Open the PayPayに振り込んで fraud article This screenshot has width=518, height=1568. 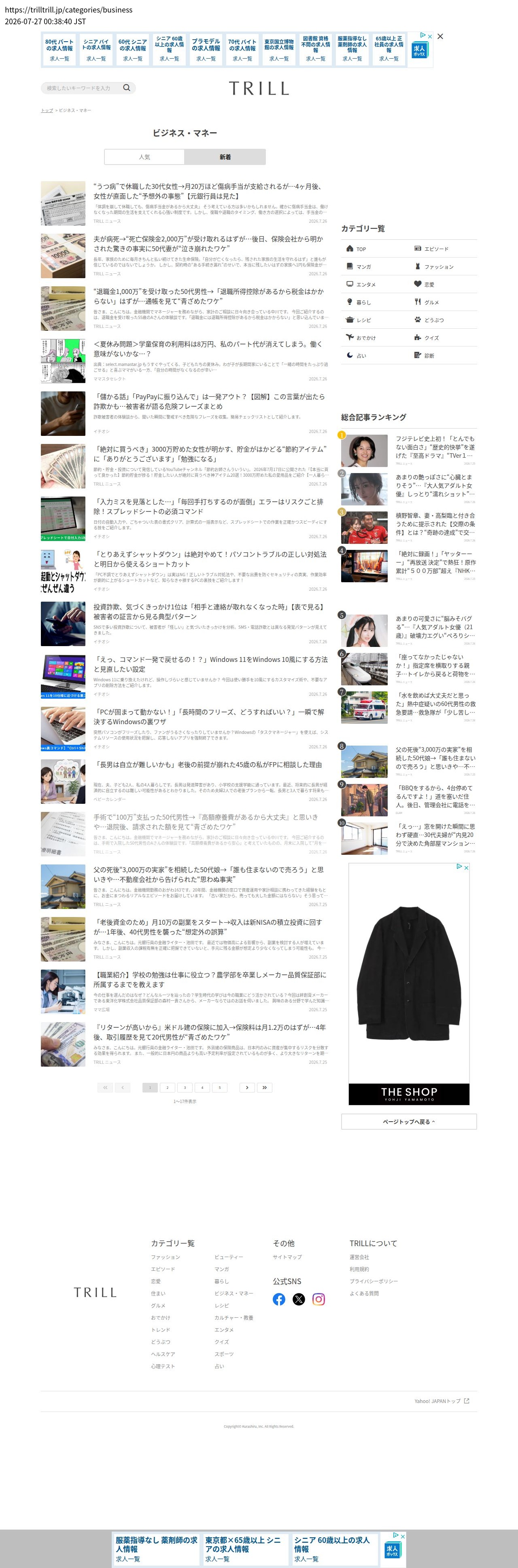tap(208, 401)
